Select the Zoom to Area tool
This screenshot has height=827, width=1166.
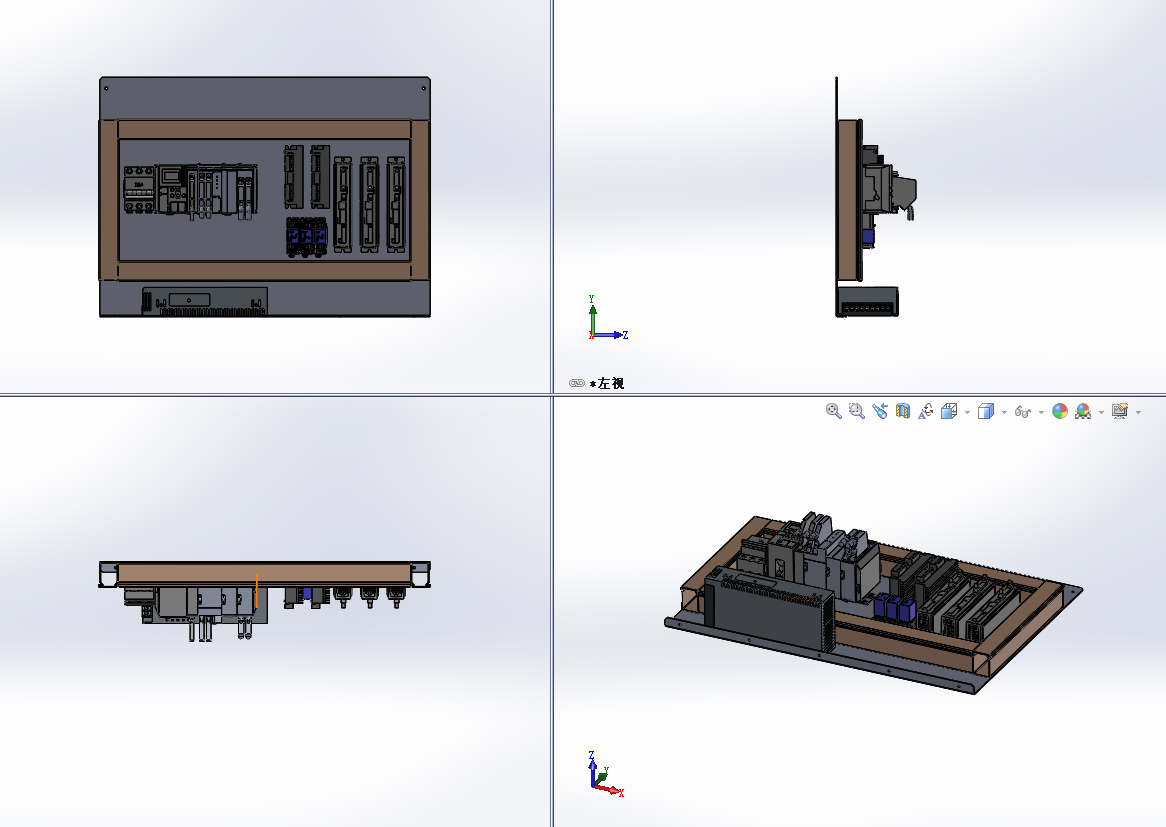(x=857, y=411)
